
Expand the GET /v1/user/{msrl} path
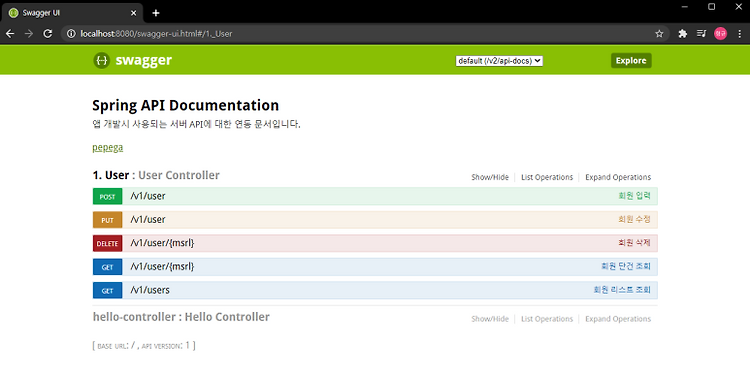(162, 266)
